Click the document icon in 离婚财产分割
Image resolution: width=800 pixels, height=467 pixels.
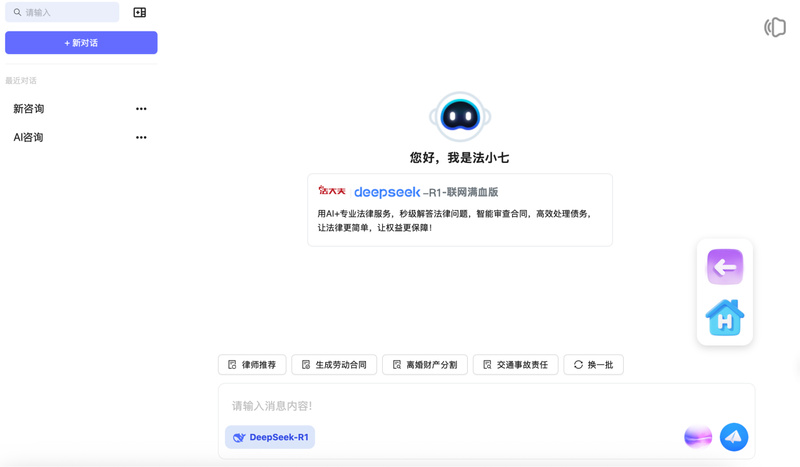point(397,364)
